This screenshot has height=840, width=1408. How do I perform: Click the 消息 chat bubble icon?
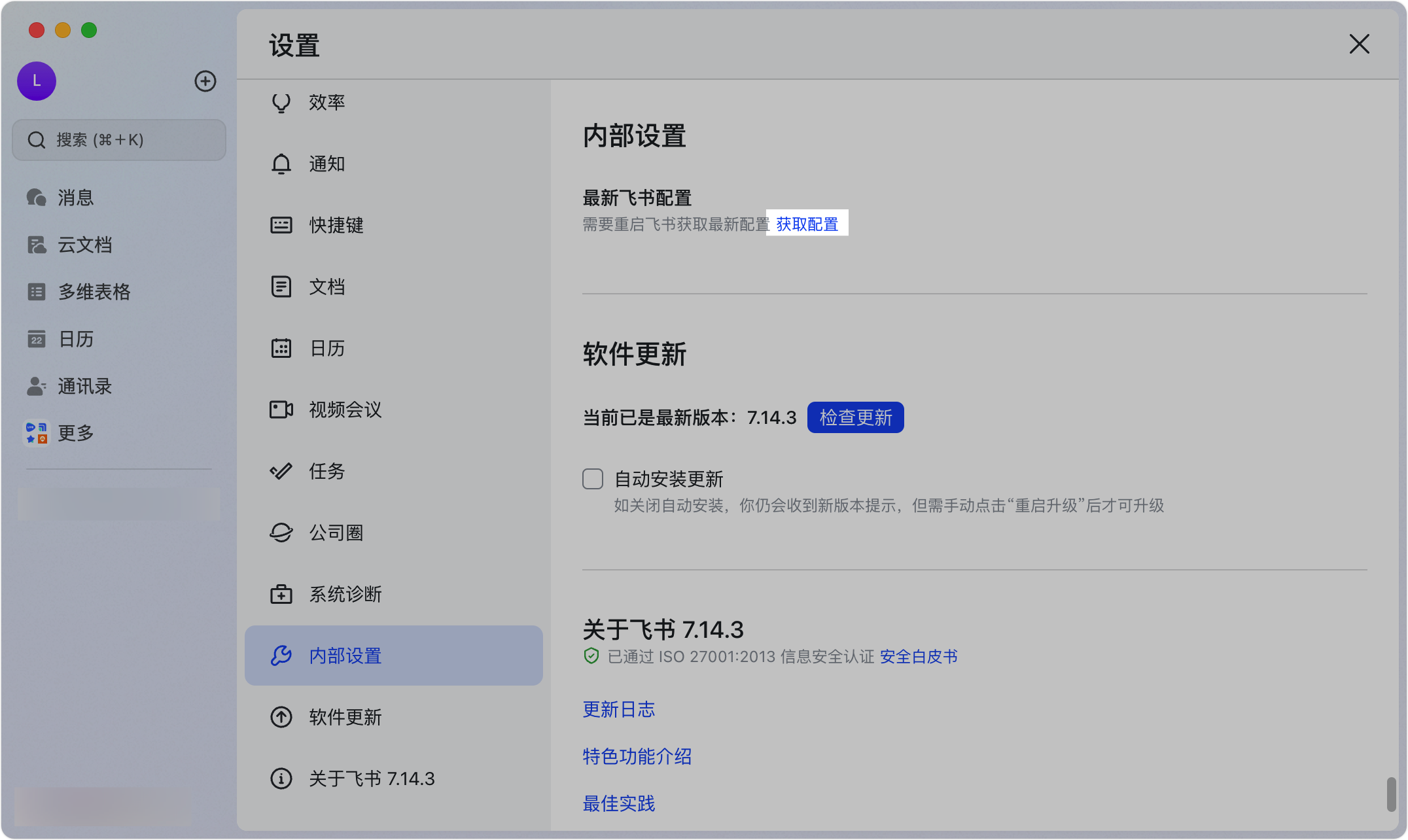[36, 198]
